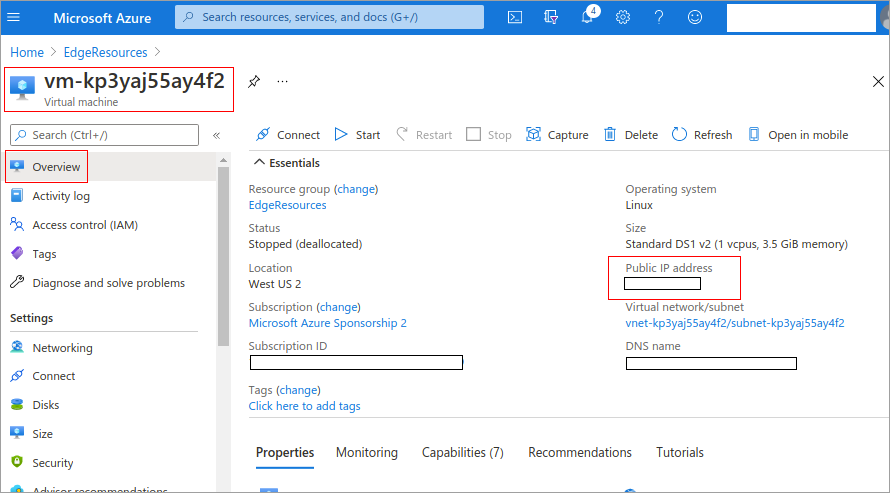Focus the global search resources box
Viewport: 890px width, 493px height.
(329, 17)
